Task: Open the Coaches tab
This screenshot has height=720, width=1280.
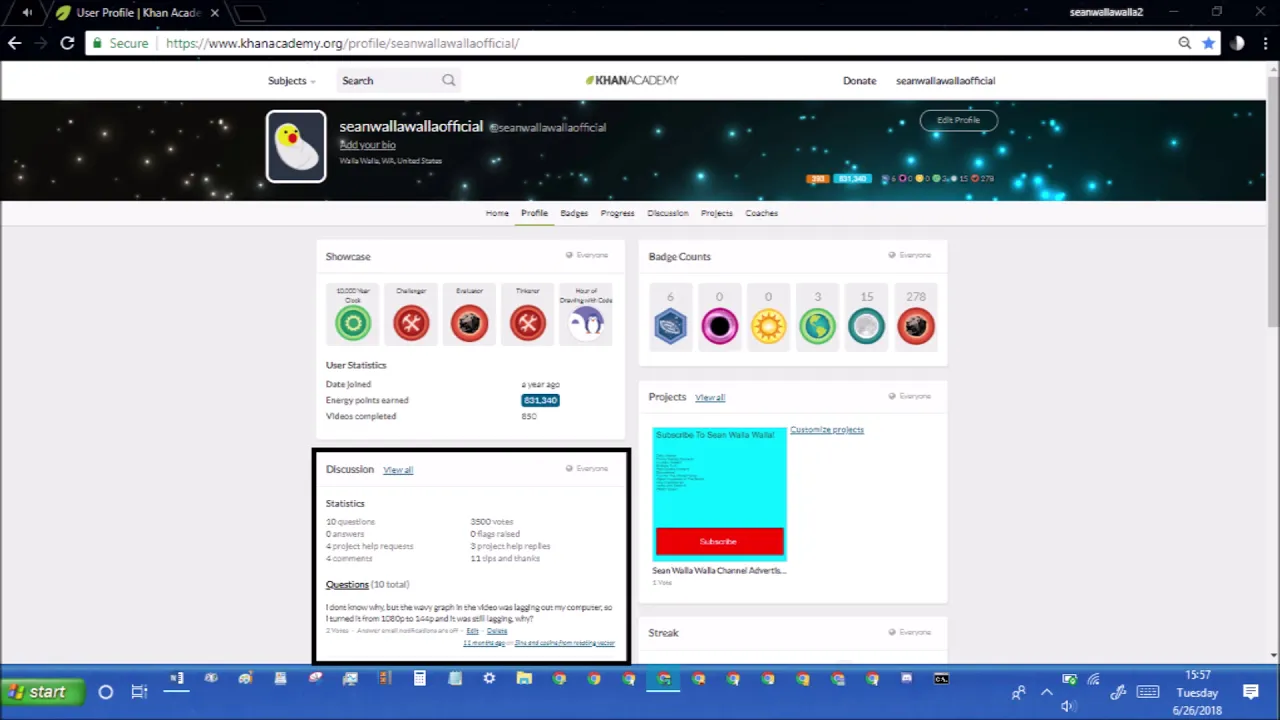Action: 761,213
